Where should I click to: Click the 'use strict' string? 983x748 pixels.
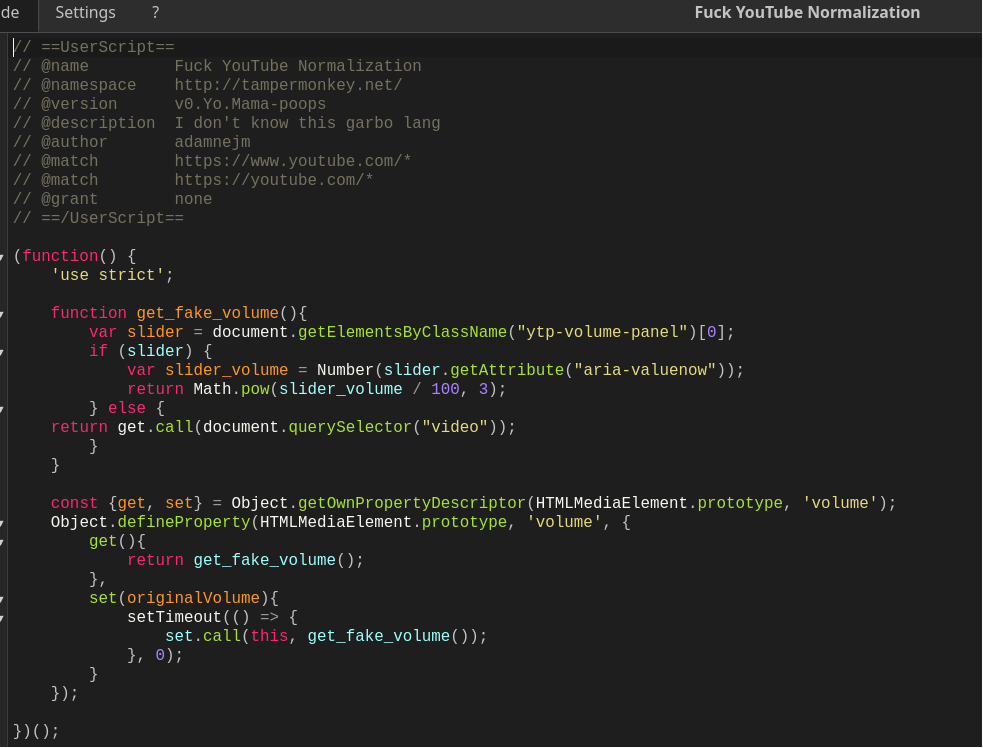click(x=108, y=275)
